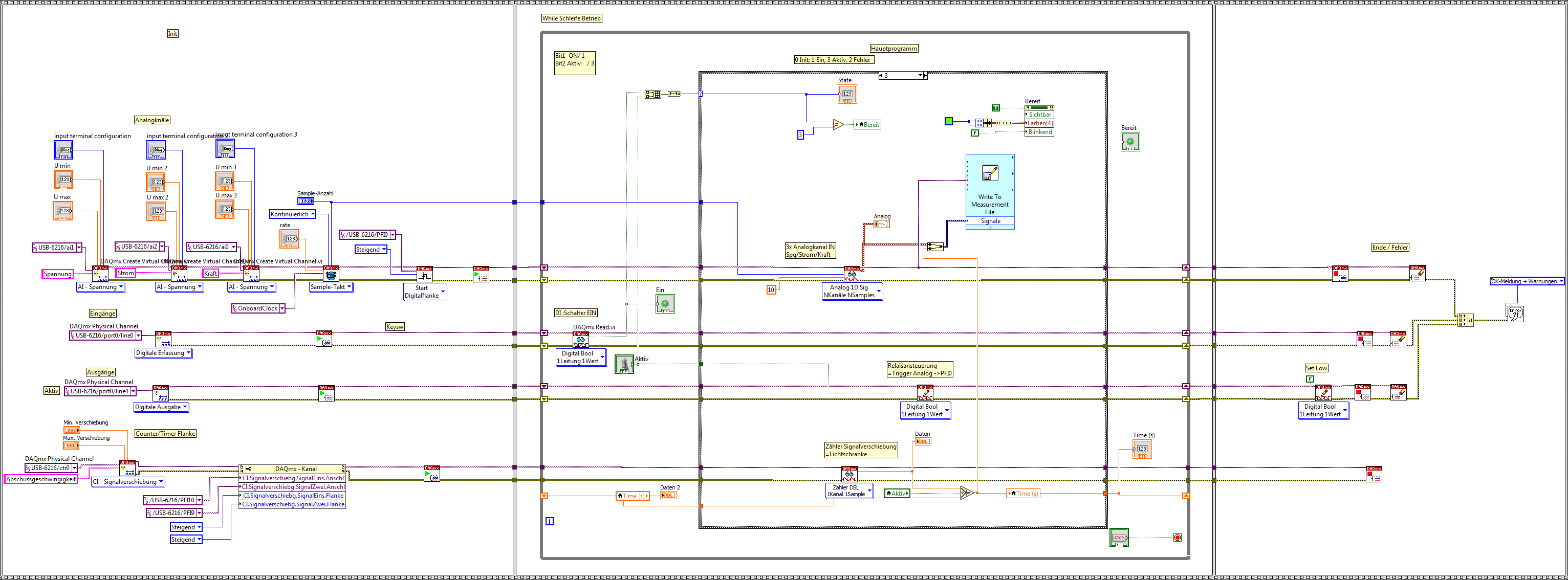Viewport: 1568px width, 580px height.
Task: Click the Ein boolean LED indicator terminal
Action: coord(665,304)
